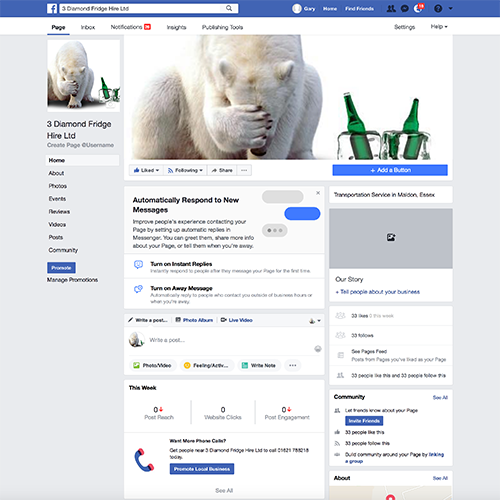500x500 pixels.
Task: Click Promote Local Business button
Action: [202, 469]
